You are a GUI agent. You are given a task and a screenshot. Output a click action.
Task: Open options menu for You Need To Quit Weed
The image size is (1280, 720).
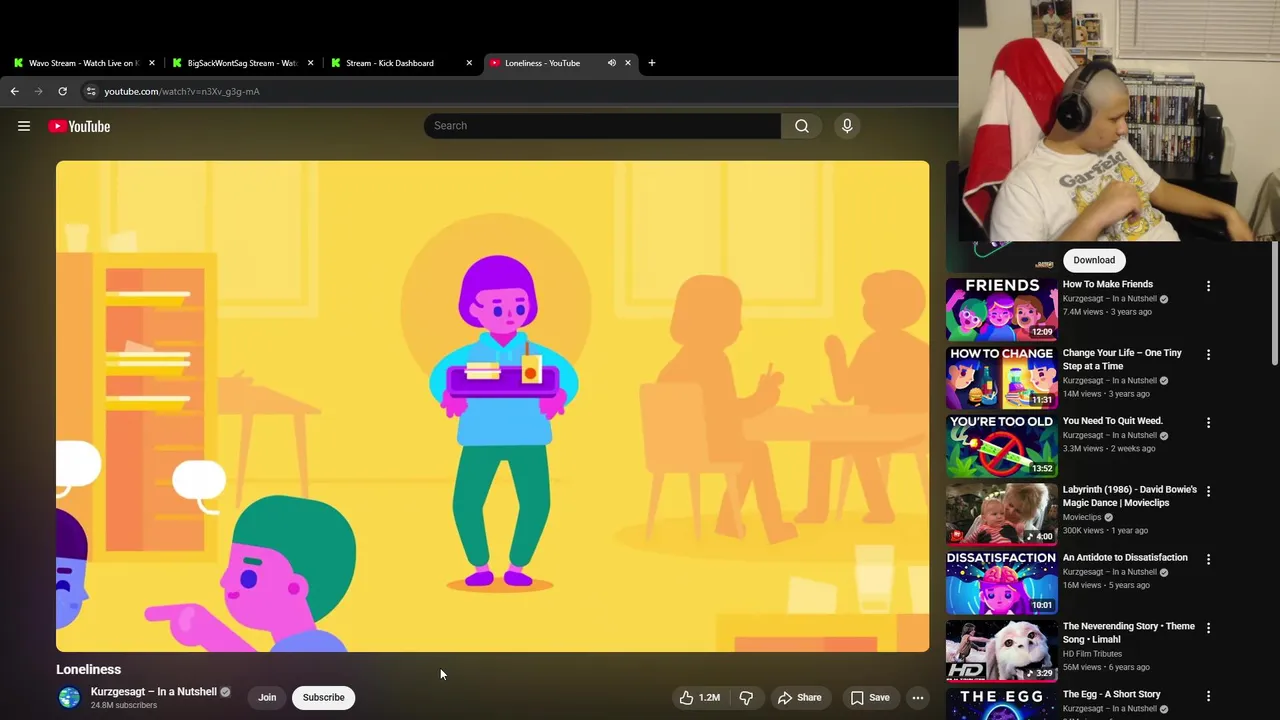click(1208, 423)
